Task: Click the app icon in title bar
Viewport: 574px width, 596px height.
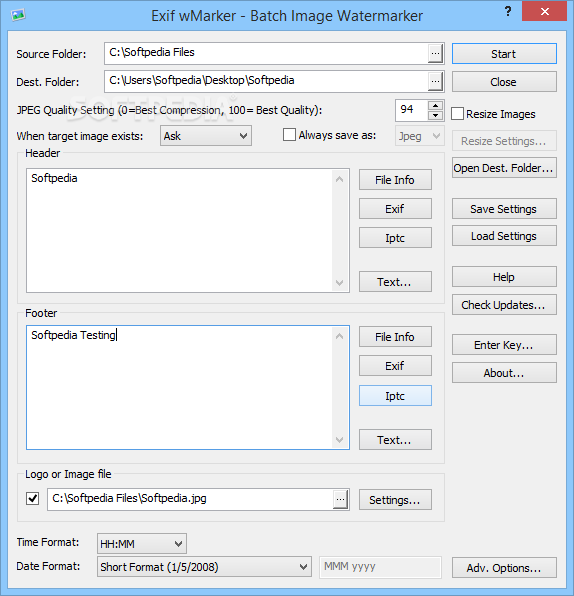Action: 18,15
